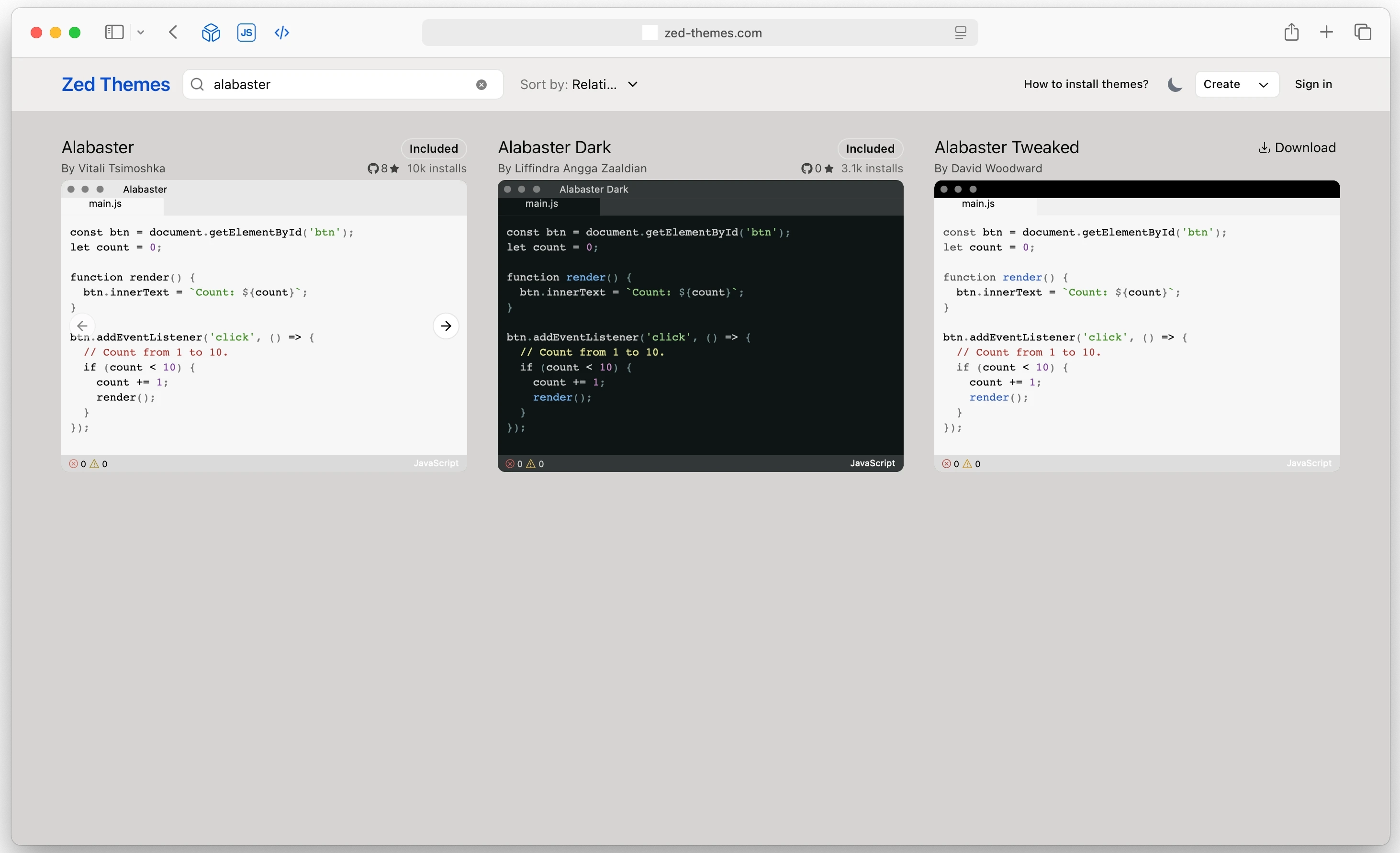Screen dimensions: 1400x853
Task: Expand the sidebar tab group chevron
Action: tap(141, 33)
